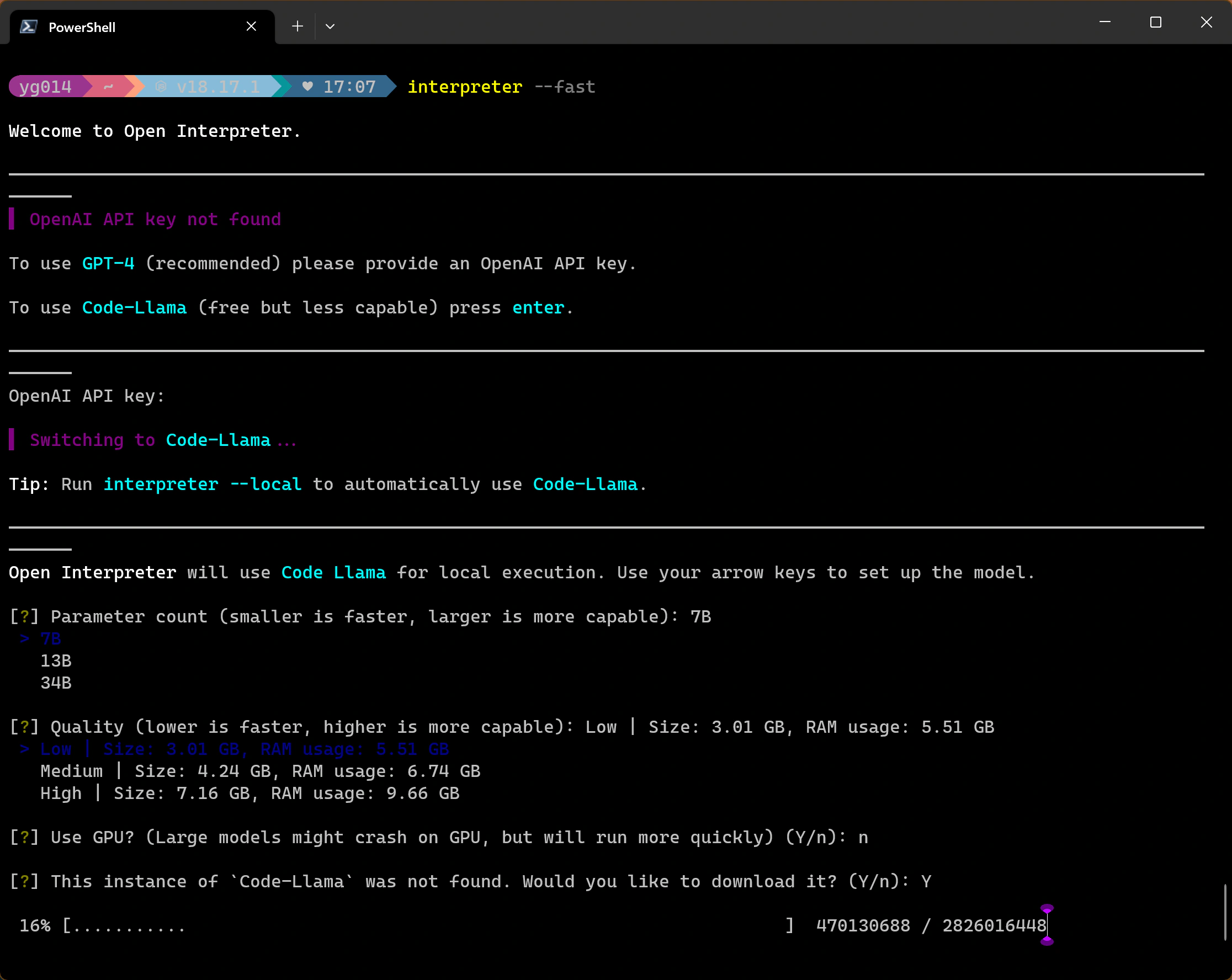Click the heart icon in prompt
Screen dimensions: 1232x980
pos(307,86)
